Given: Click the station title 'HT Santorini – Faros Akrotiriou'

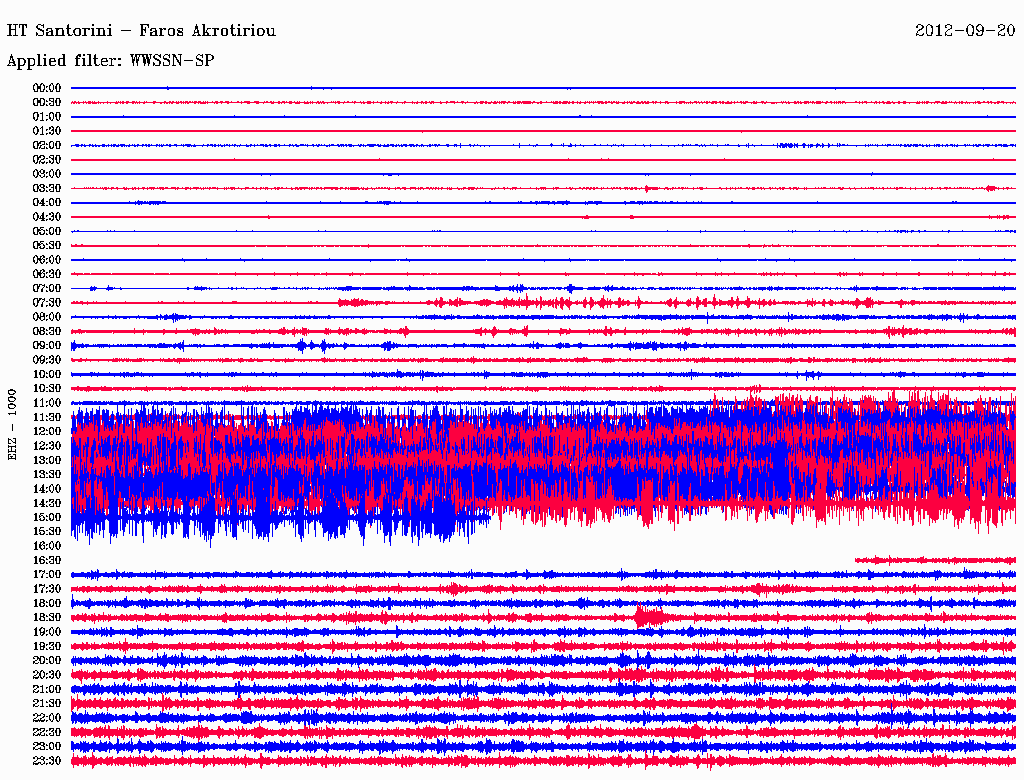Looking at the screenshot, I should coord(141,31).
